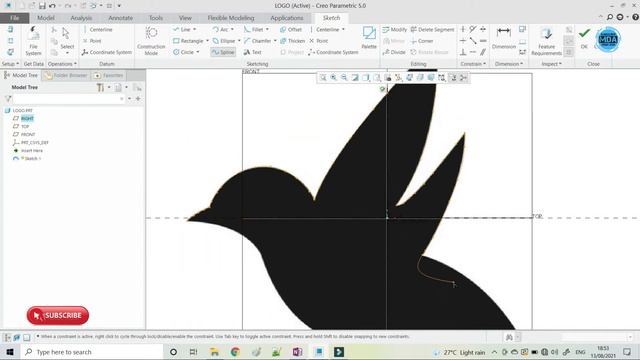Switch to the Model ribbon tab
The width and height of the screenshot is (640, 360).
tap(46, 18)
